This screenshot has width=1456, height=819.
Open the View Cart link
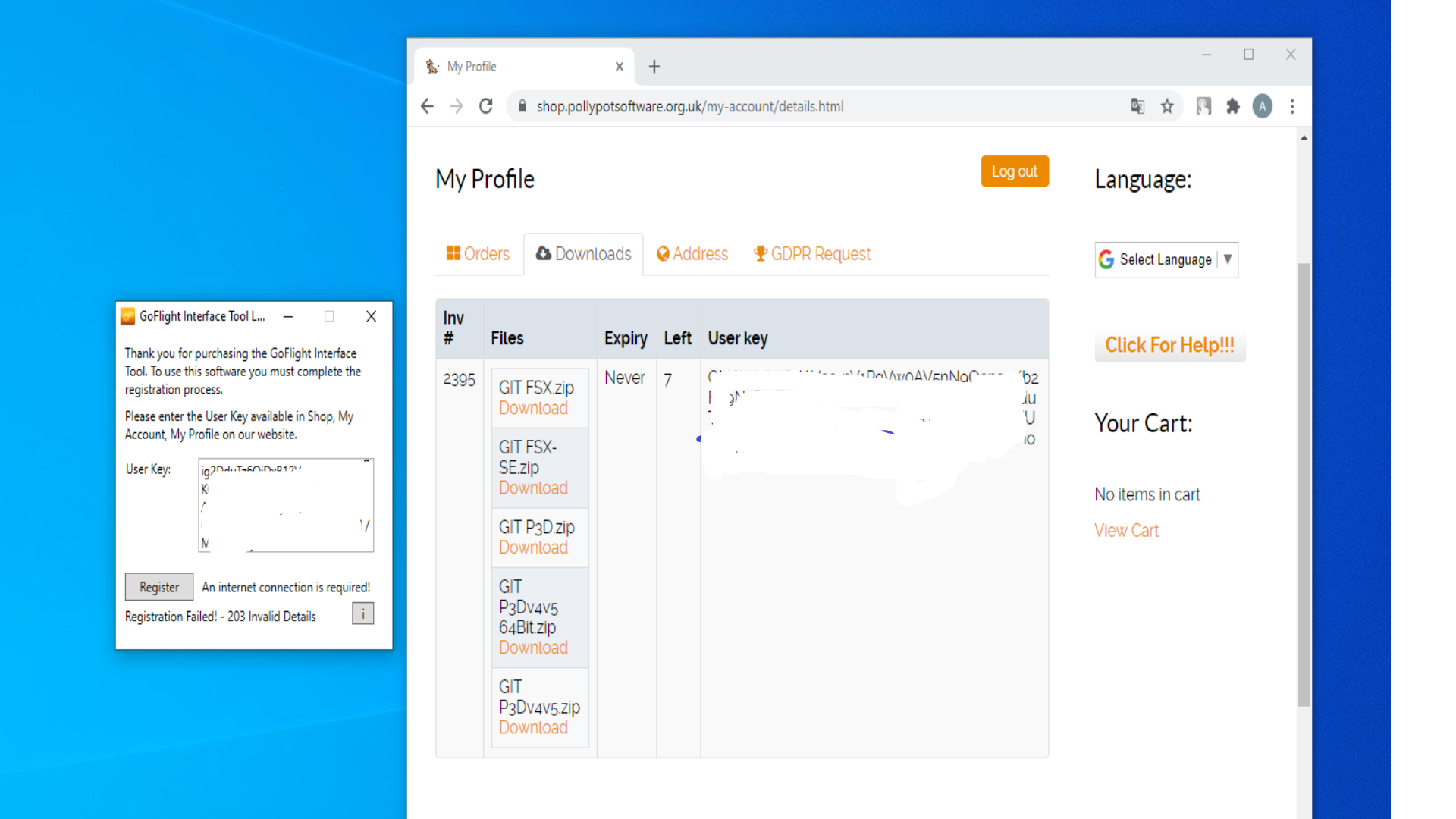[x=1126, y=531]
